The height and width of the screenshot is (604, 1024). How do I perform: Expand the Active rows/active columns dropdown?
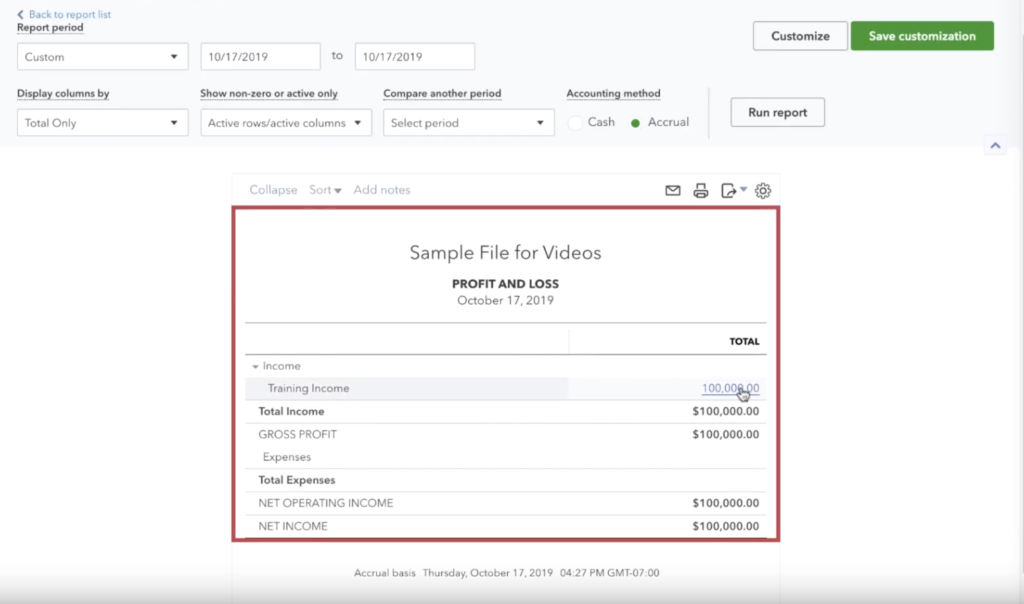coord(286,123)
